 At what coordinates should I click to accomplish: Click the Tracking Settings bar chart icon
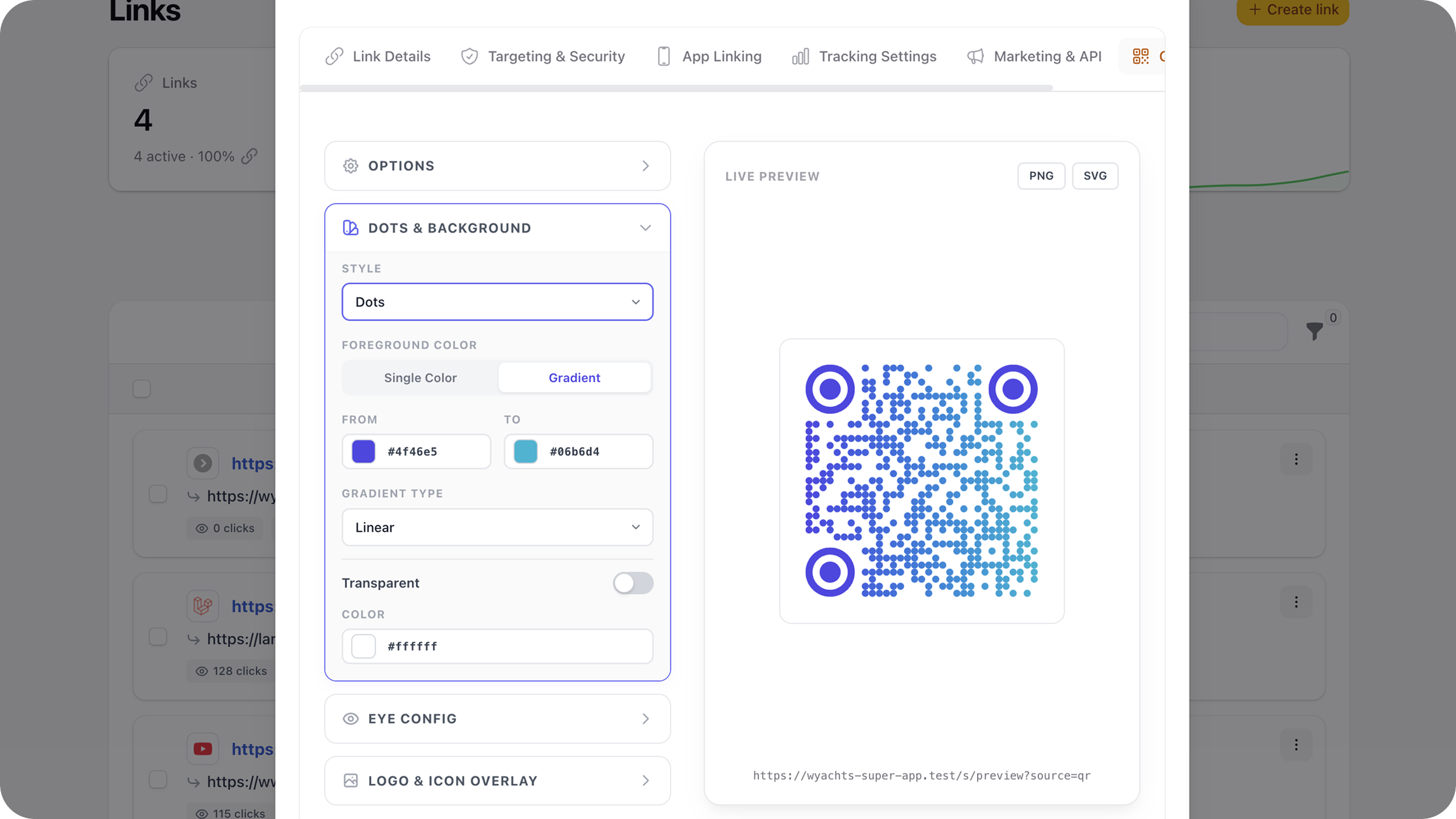coord(800,56)
